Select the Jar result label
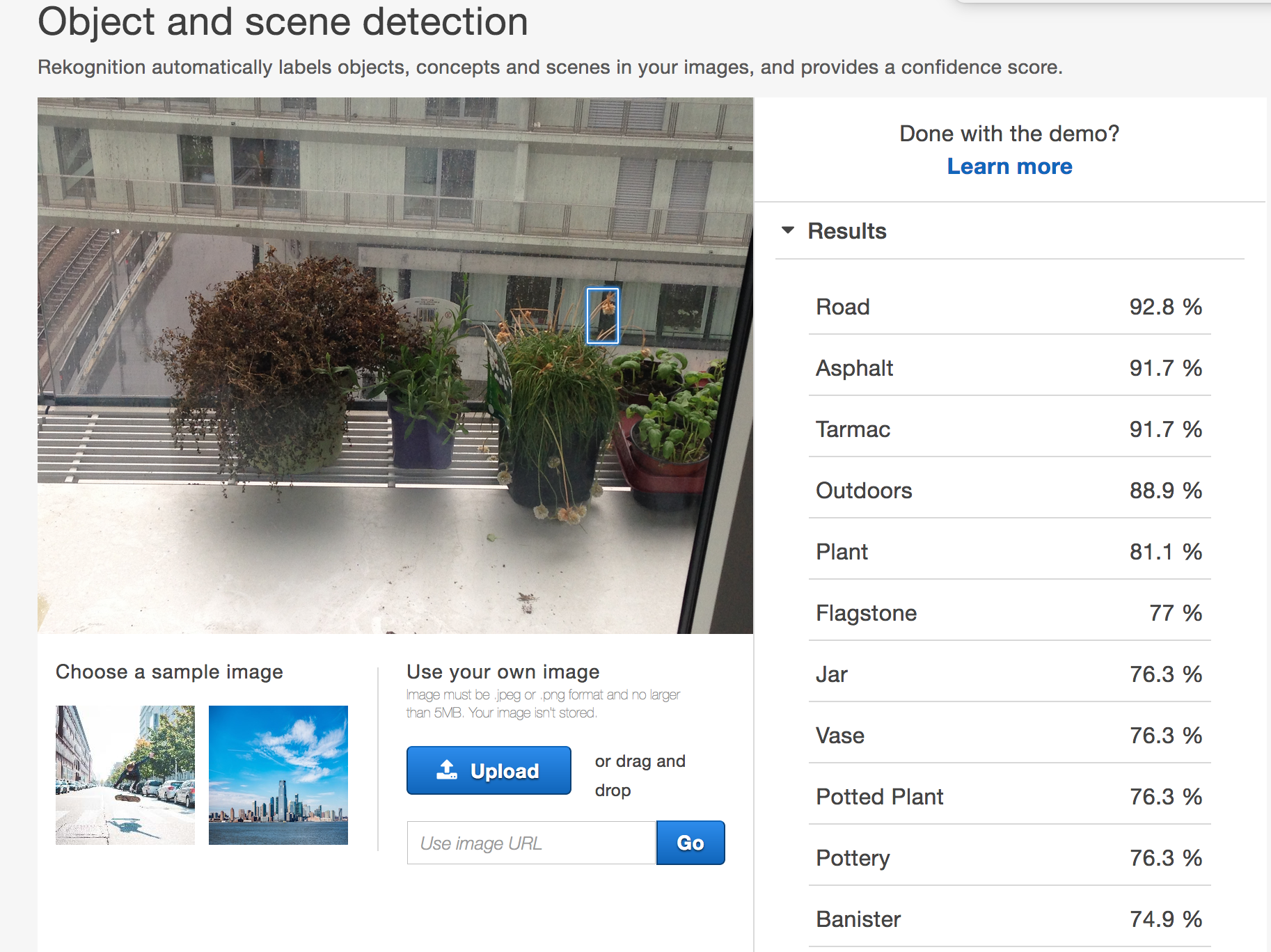 [832, 674]
